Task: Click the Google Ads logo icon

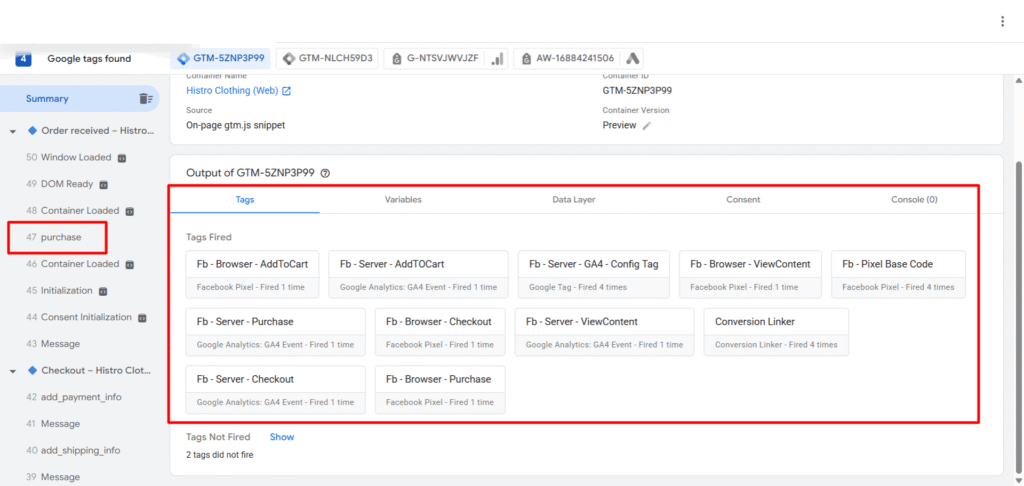Action: point(633,59)
